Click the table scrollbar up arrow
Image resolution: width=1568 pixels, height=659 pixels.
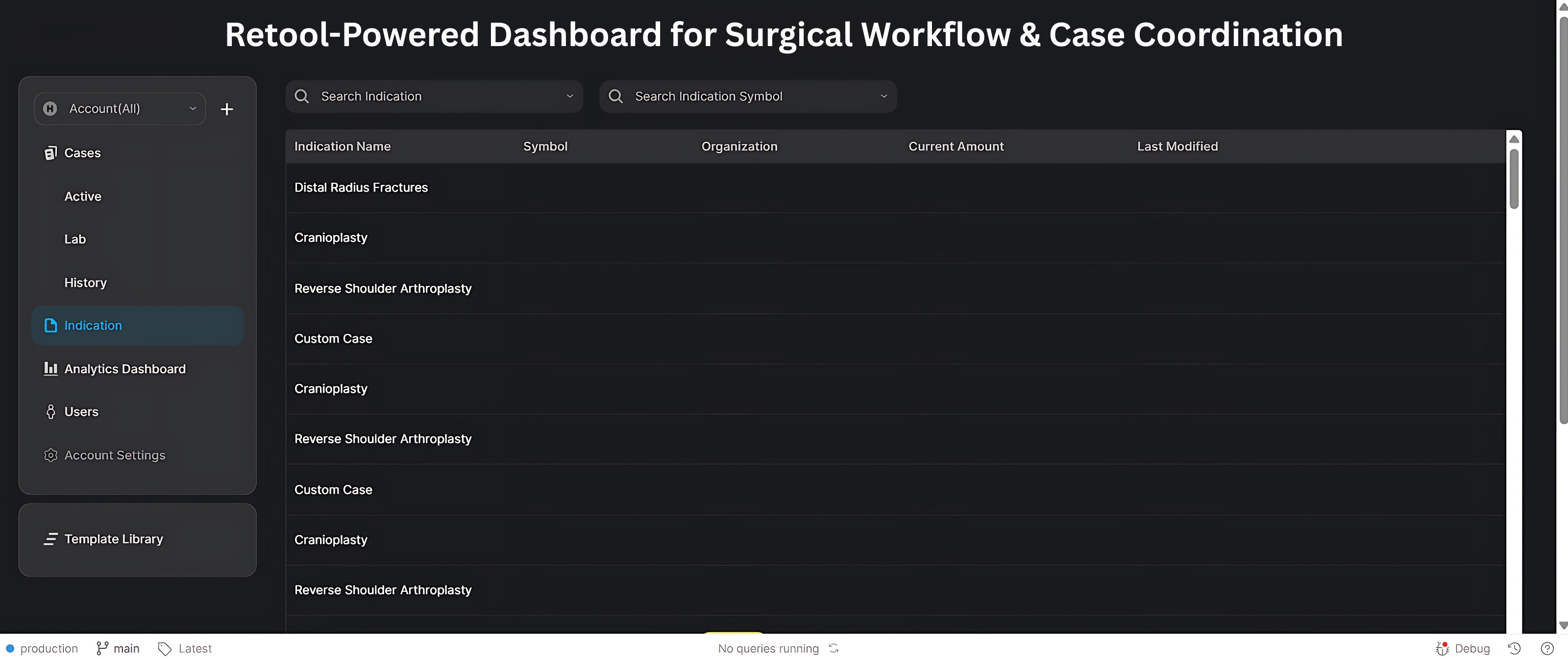[1514, 139]
